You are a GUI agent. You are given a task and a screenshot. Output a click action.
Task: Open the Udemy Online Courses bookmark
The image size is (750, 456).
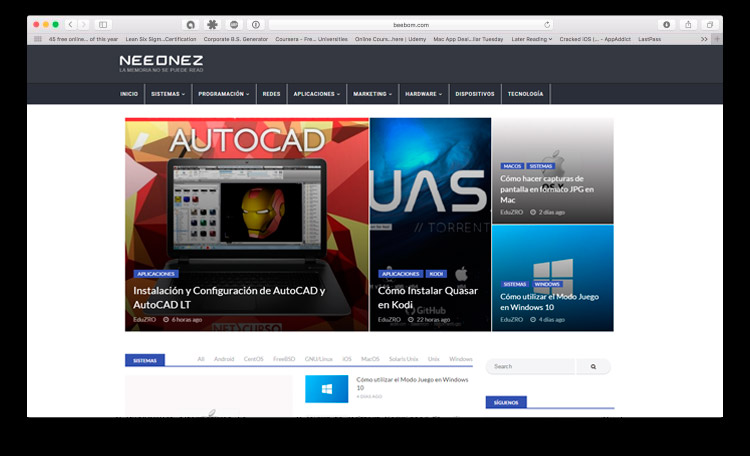[x=390, y=39]
